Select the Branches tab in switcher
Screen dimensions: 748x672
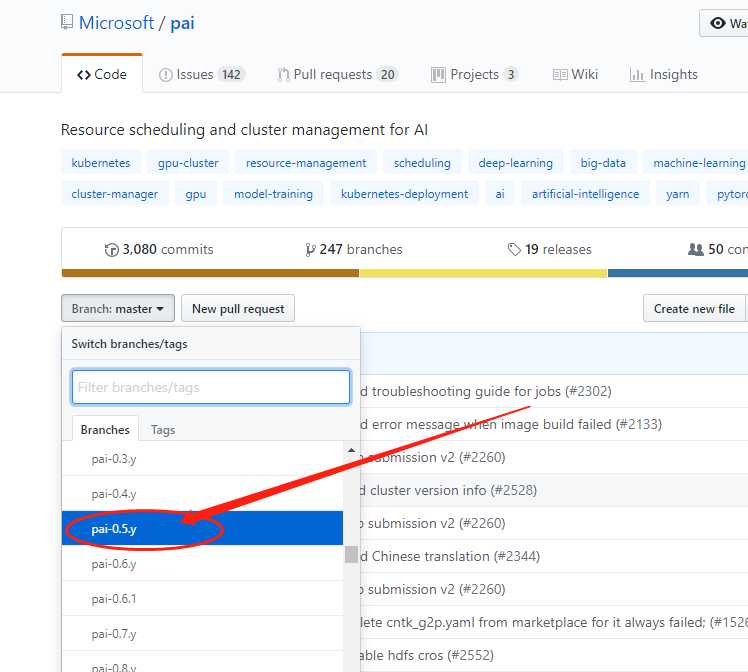pos(105,429)
